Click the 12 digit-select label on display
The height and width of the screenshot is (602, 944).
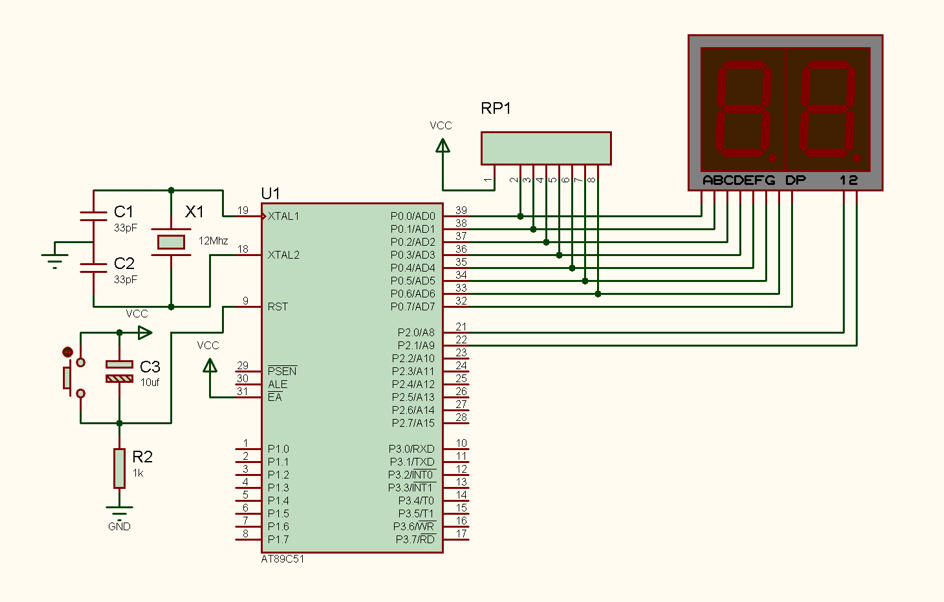[848, 180]
